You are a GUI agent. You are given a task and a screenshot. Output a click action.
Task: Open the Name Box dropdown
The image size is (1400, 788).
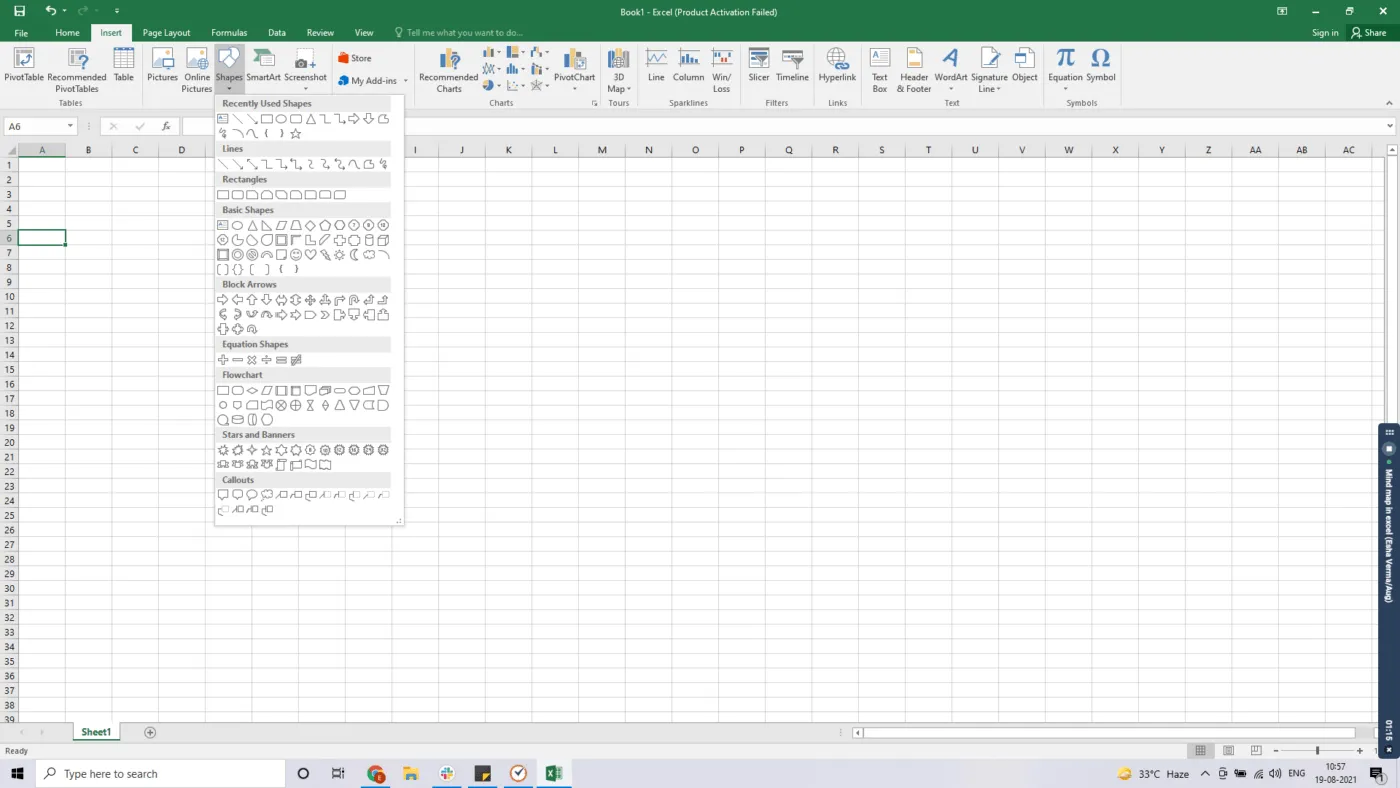tap(70, 126)
